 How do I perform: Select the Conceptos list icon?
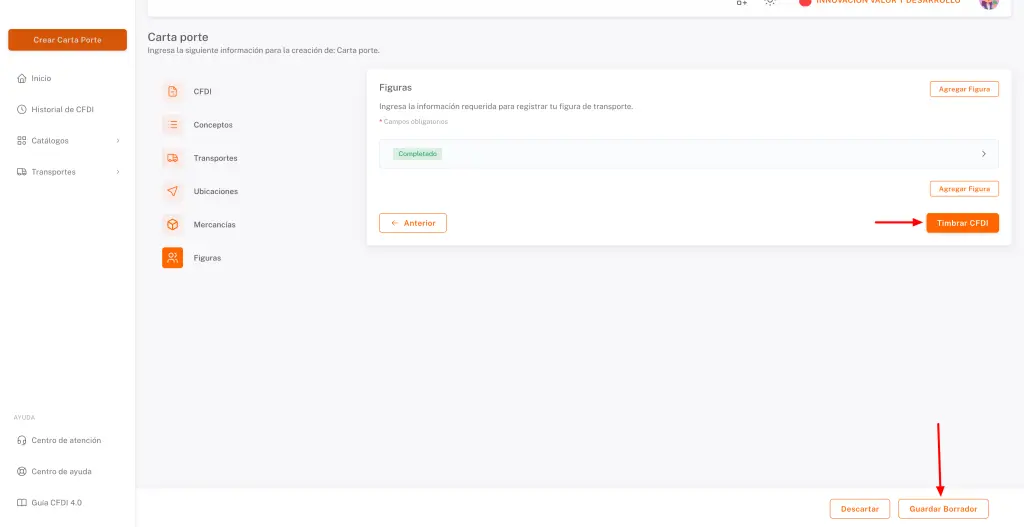tap(172, 125)
